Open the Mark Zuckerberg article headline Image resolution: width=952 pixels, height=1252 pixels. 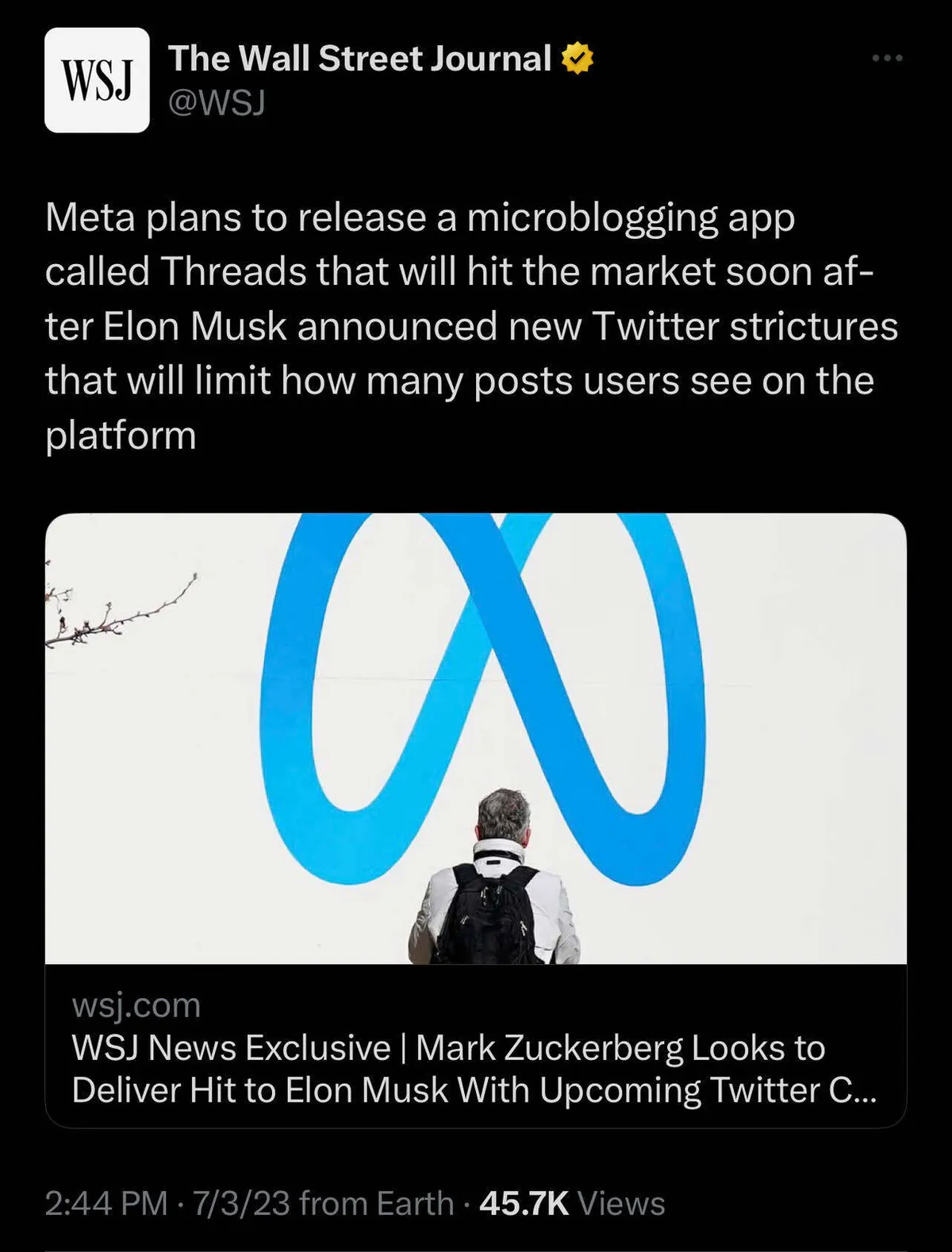point(474,1069)
